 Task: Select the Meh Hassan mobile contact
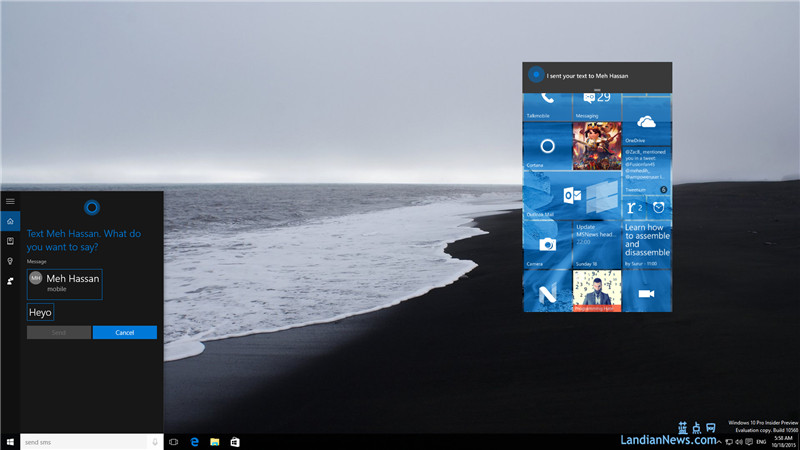coord(65,284)
